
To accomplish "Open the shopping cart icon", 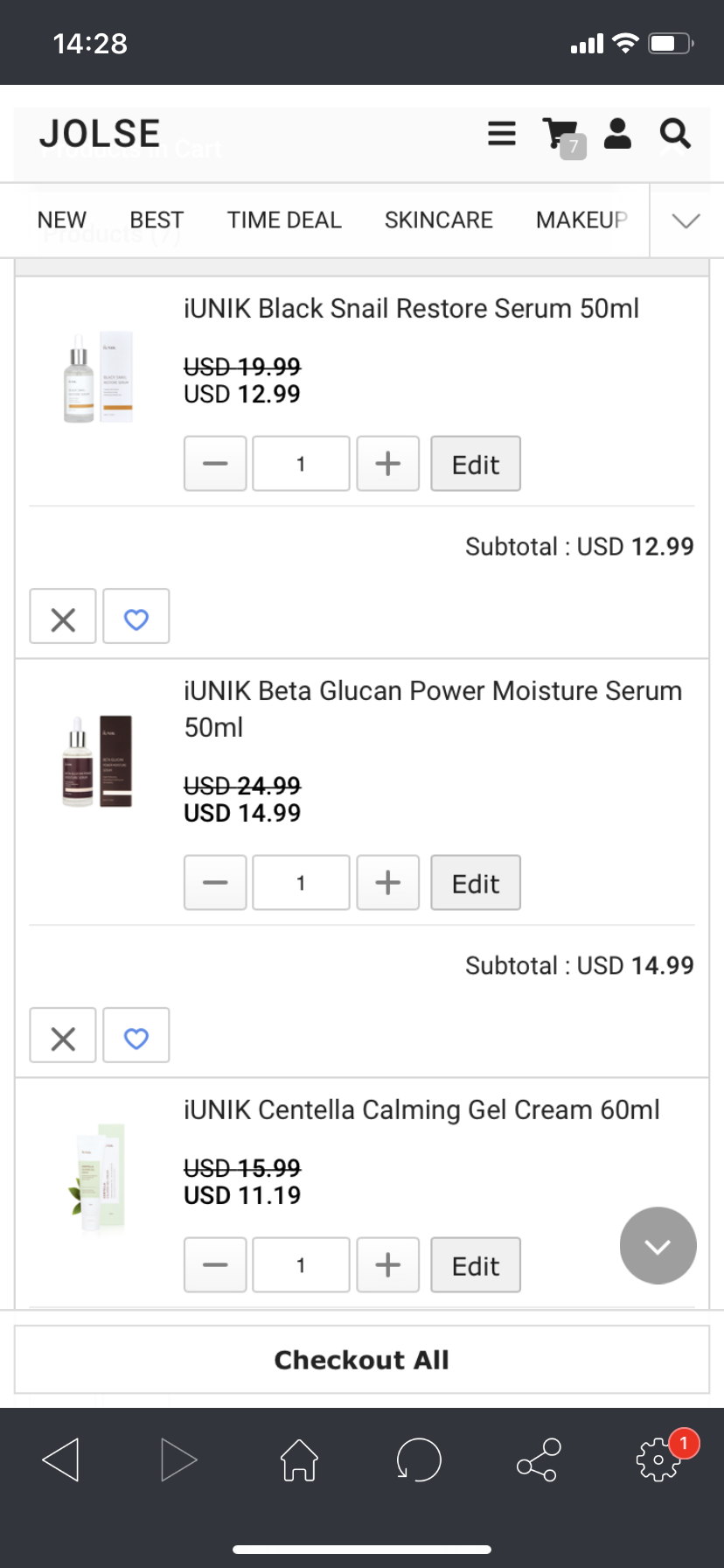I will (x=561, y=136).
